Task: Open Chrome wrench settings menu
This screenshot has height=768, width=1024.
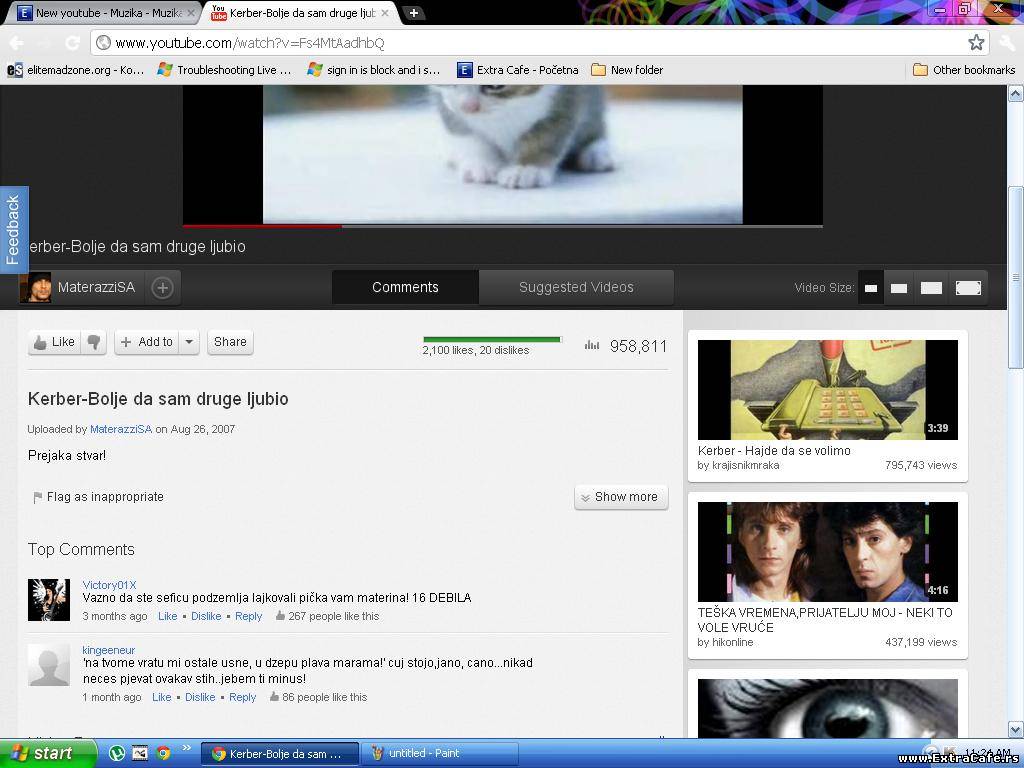Action: 1006,42
